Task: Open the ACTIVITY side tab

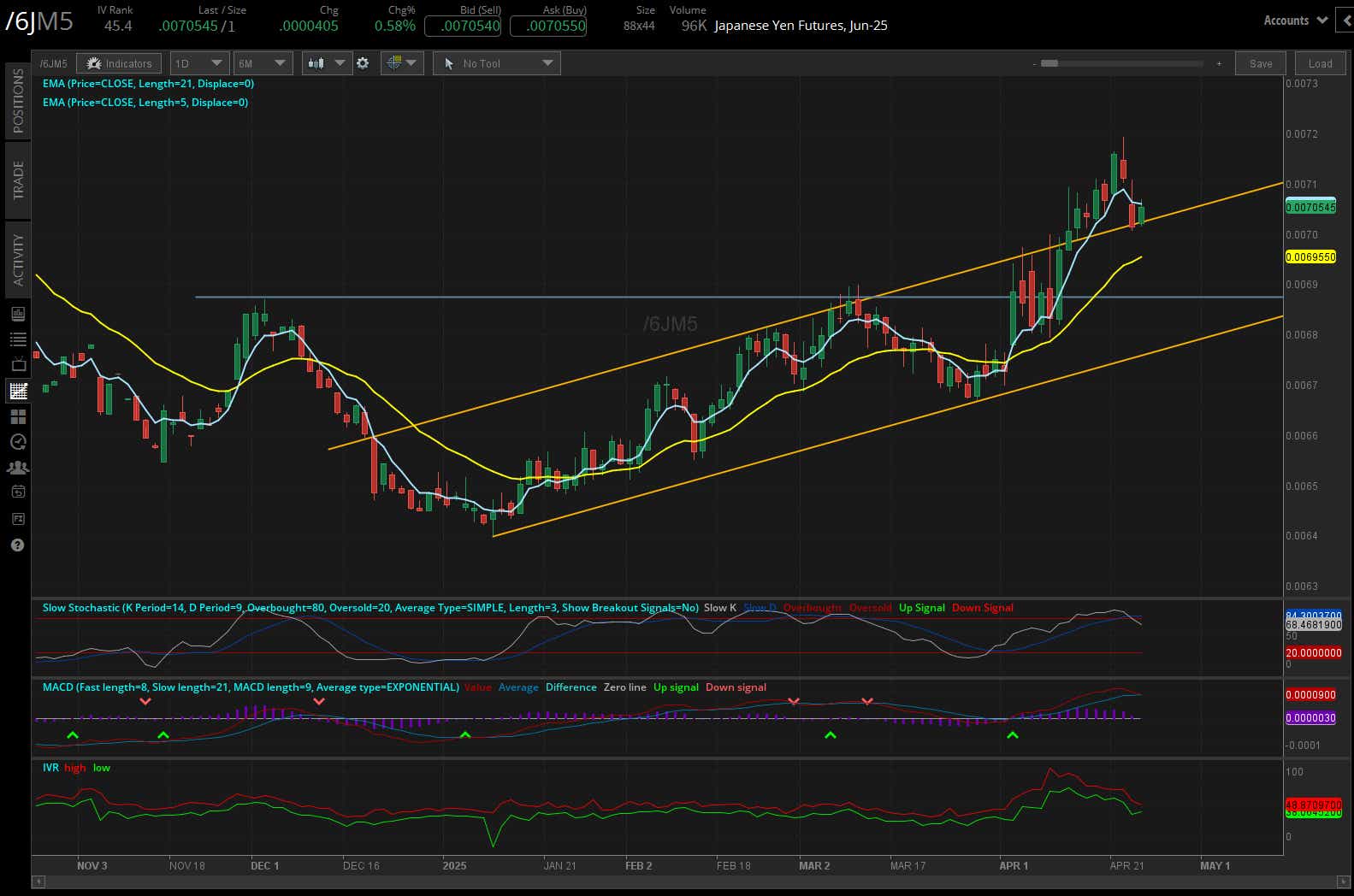Action: [x=18, y=259]
